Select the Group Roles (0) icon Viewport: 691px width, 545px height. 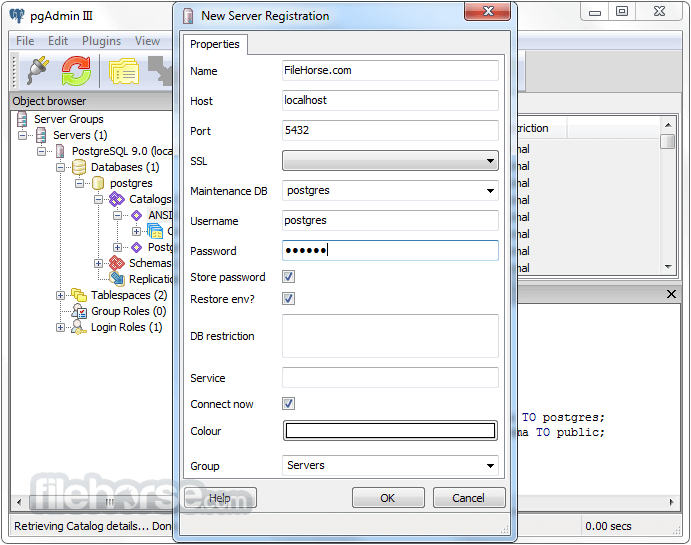[79, 311]
